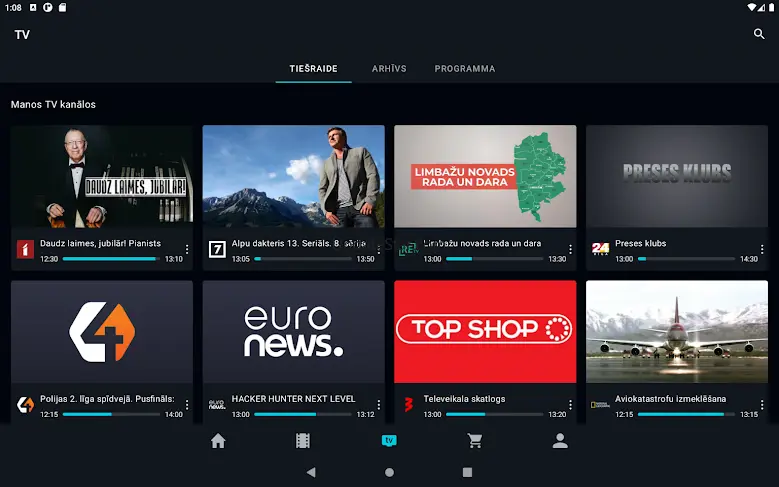Click the battery indicator in the status bar

[x=772, y=7]
